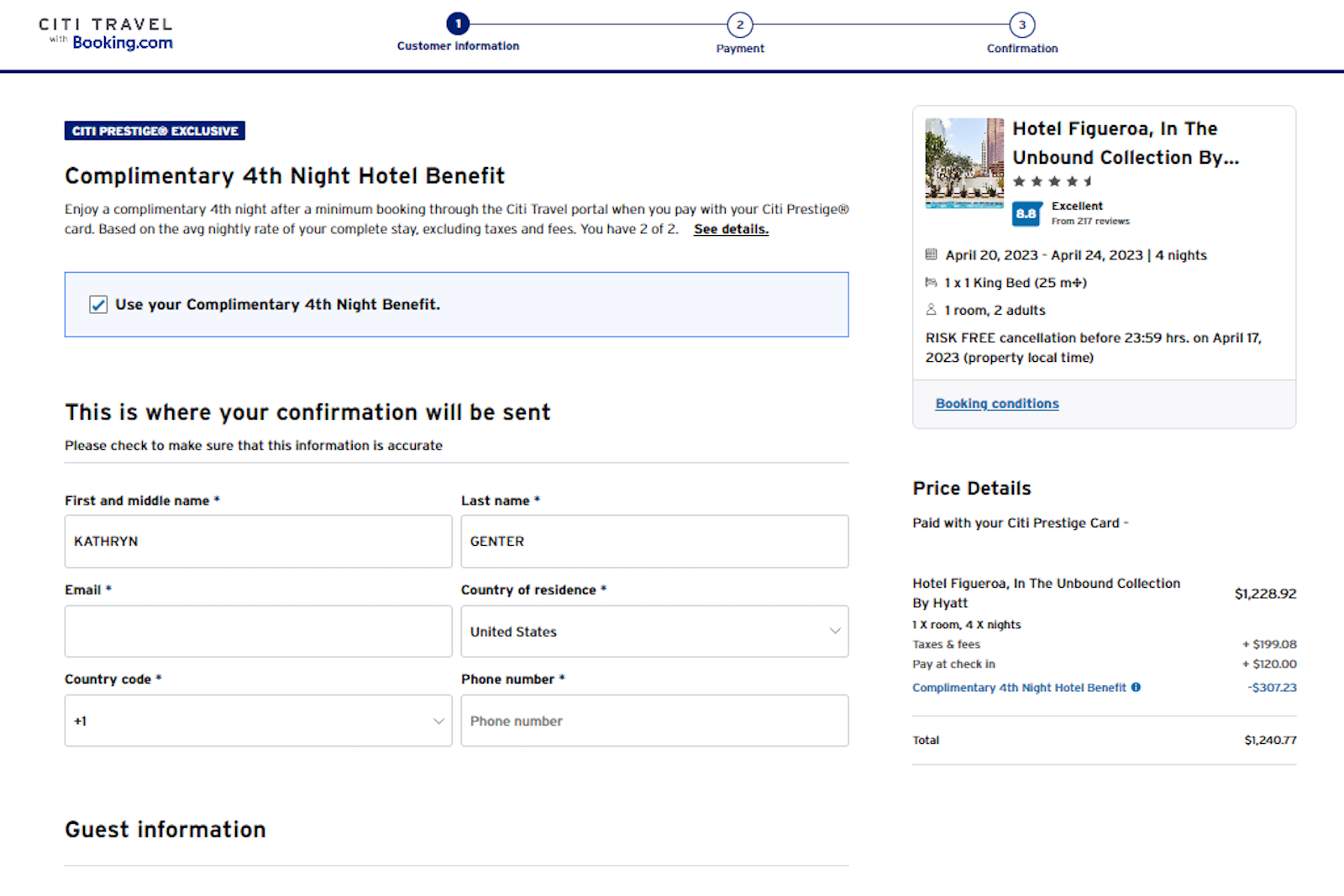The height and width of the screenshot is (896, 1344).
Task: Click step 3 Confirmation circle
Action: tap(1022, 24)
